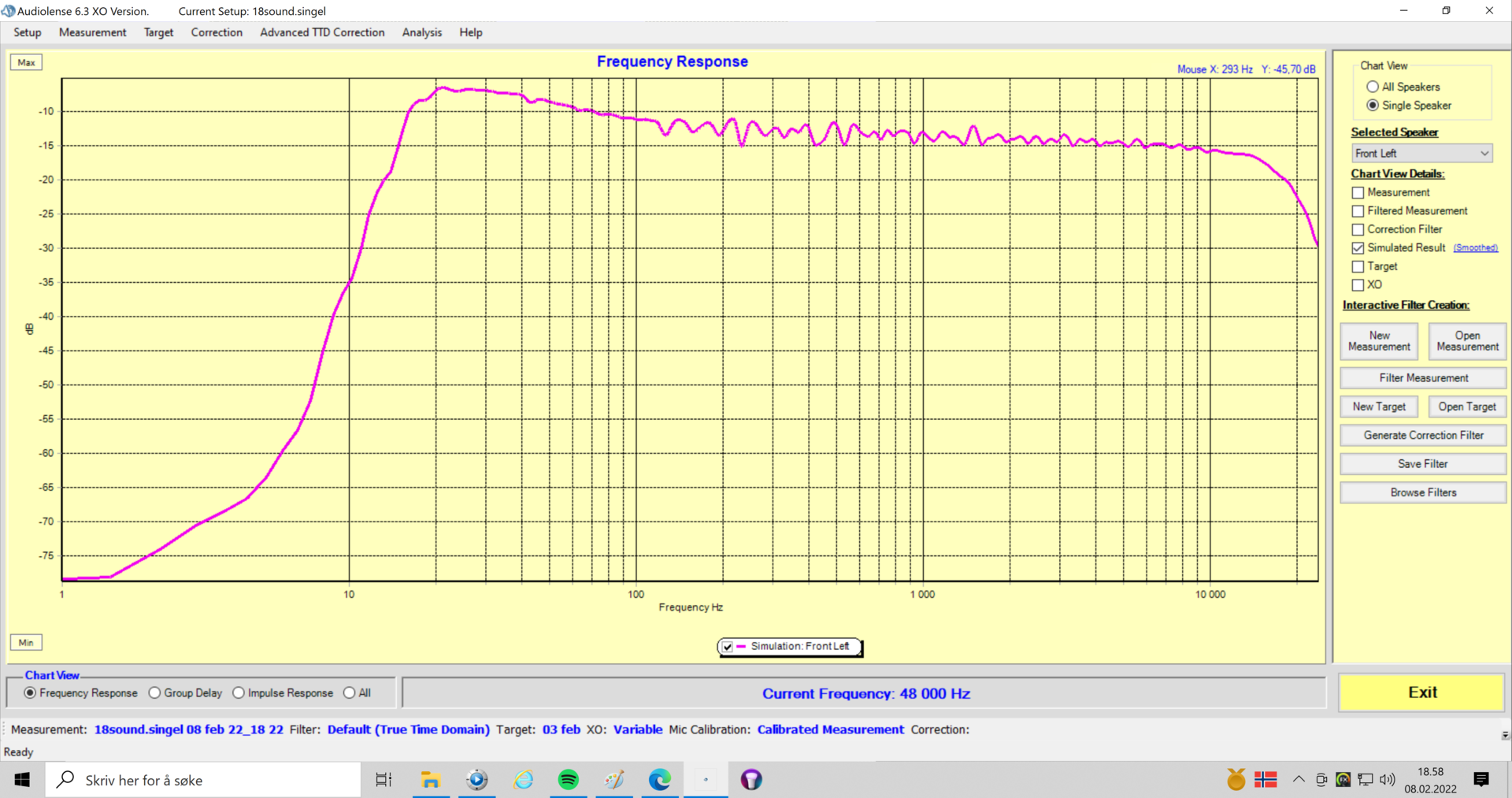Screen dimensions: 1512x798
Task: Select the Group Delay chart view
Action: 154,693
